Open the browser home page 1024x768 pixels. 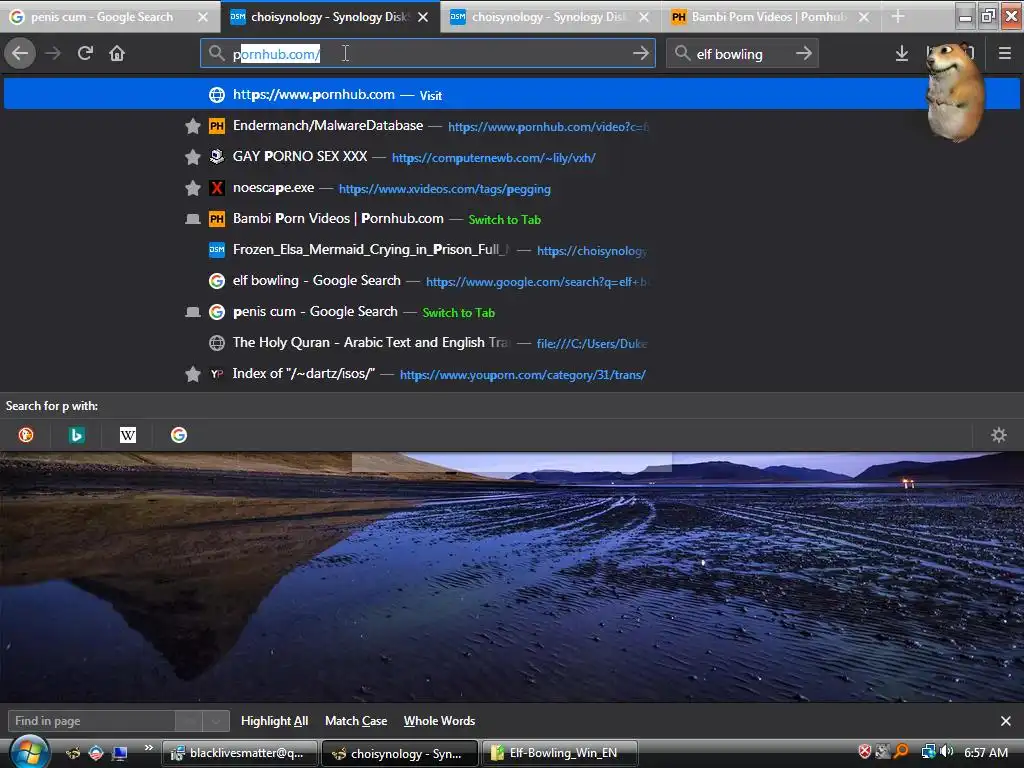[x=117, y=53]
